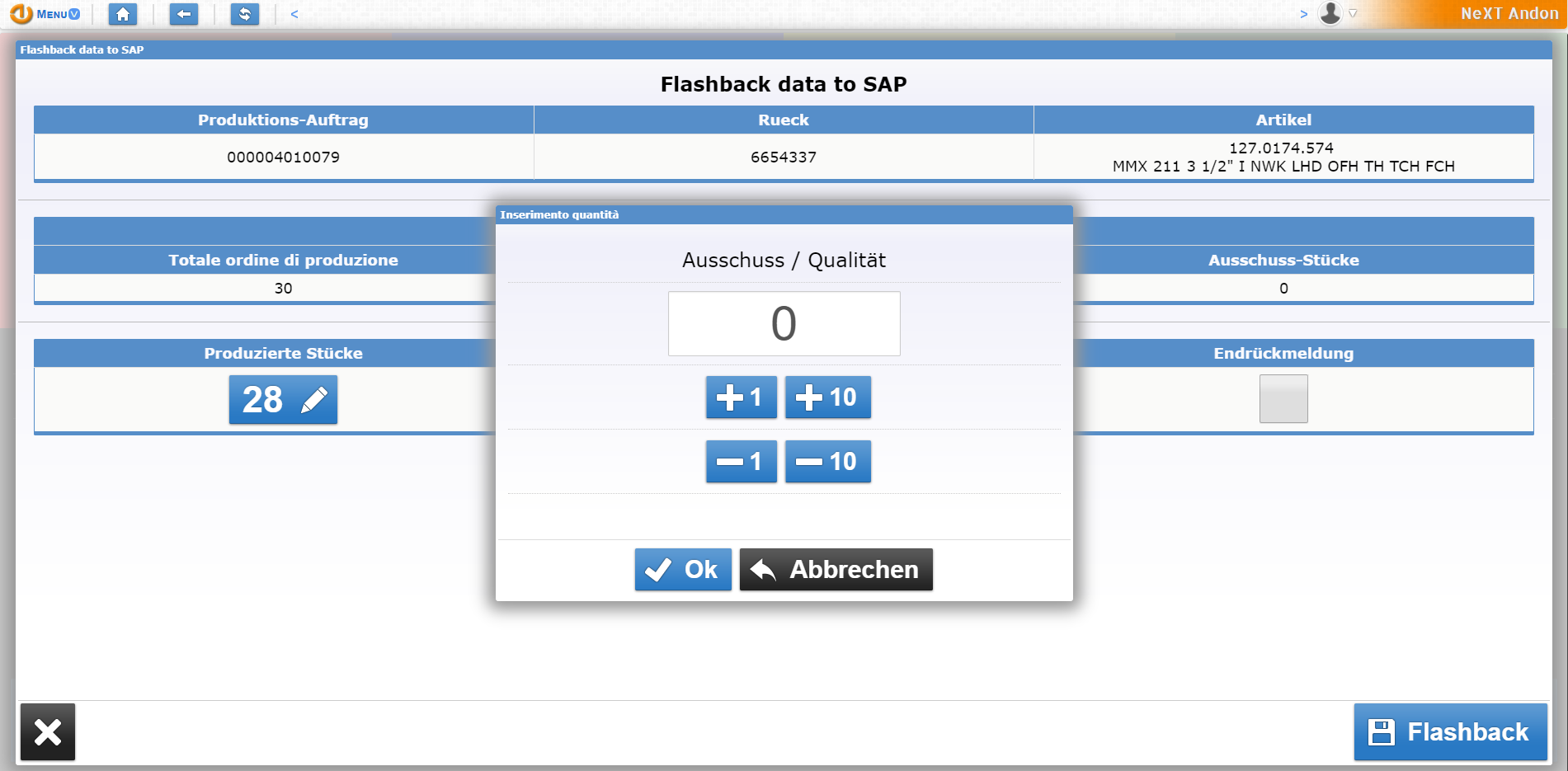Cancel the dialog with Abbrechen
Viewport: 1568px width, 771px height.
click(x=835, y=569)
